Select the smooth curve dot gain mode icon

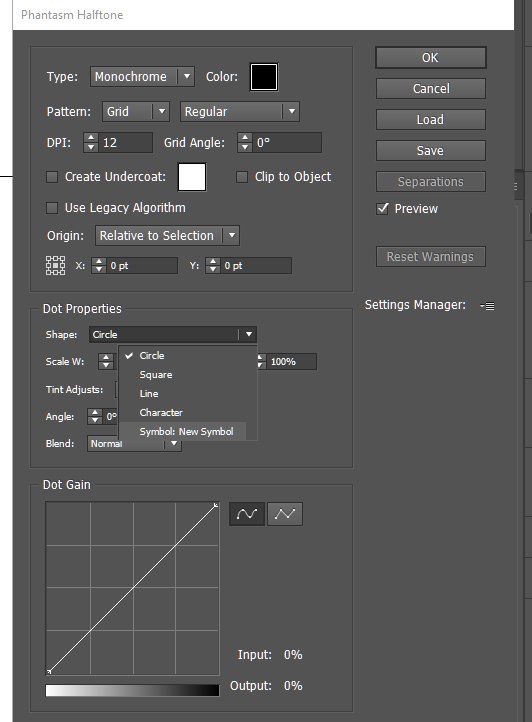247,514
